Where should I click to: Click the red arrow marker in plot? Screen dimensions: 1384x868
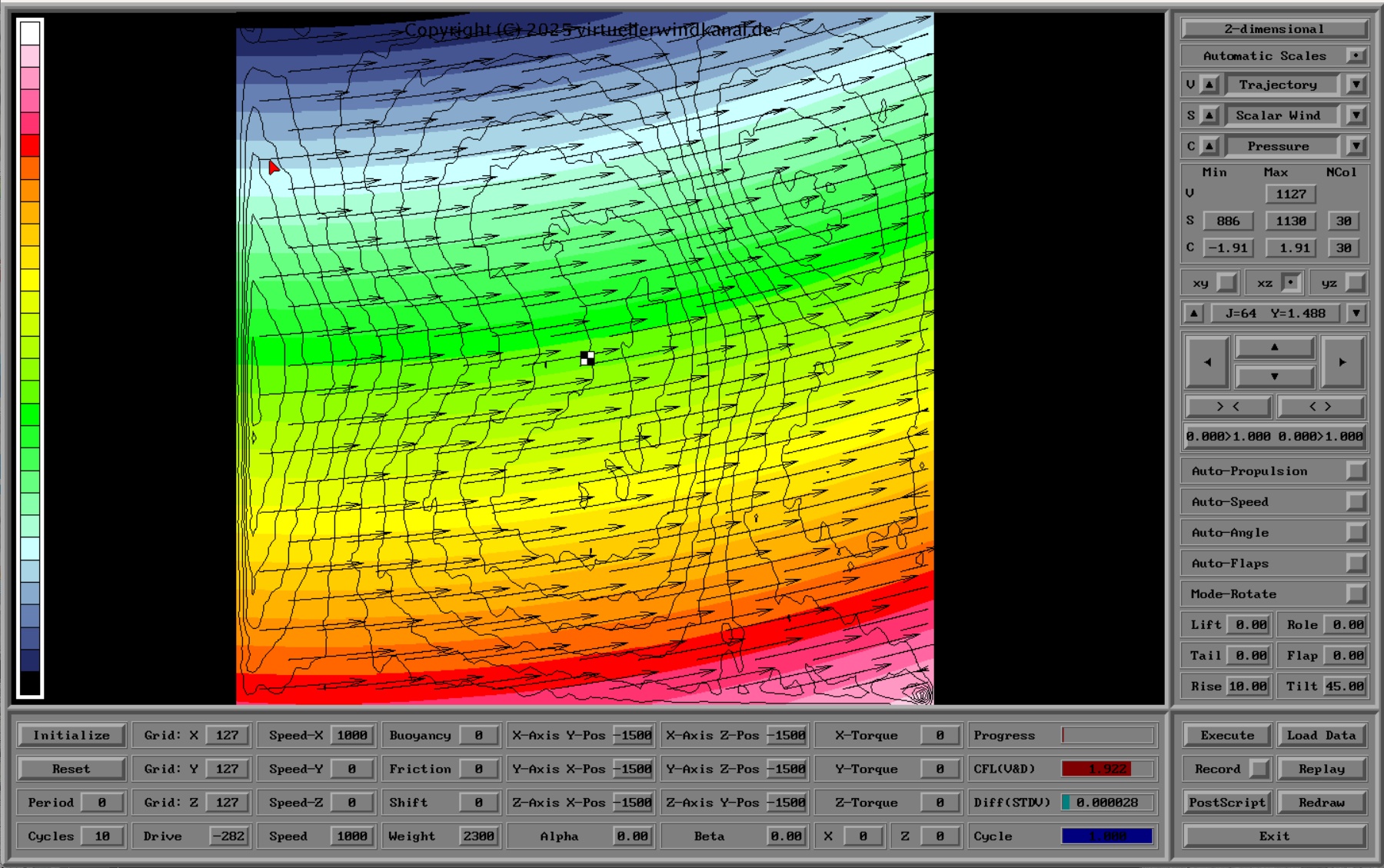pyautogui.click(x=273, y=168)
